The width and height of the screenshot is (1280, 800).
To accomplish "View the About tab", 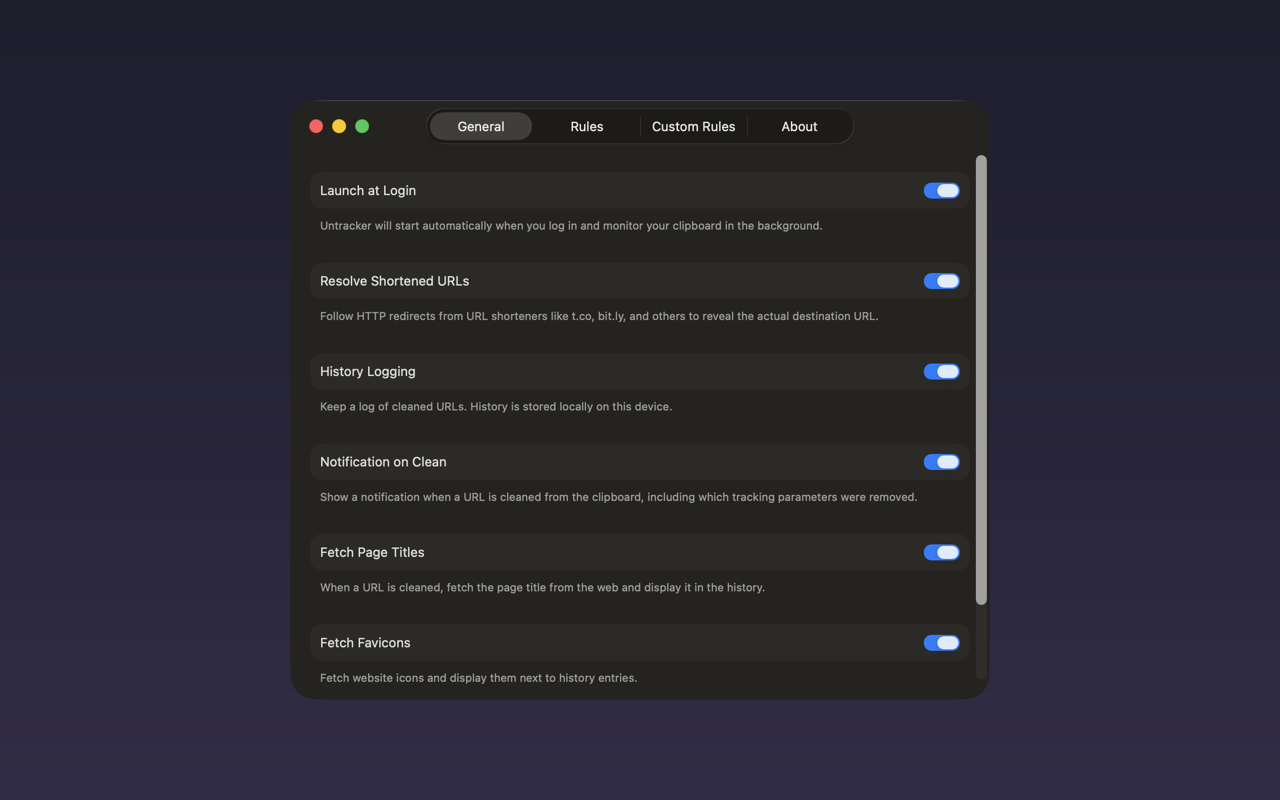I will (799, 126).
